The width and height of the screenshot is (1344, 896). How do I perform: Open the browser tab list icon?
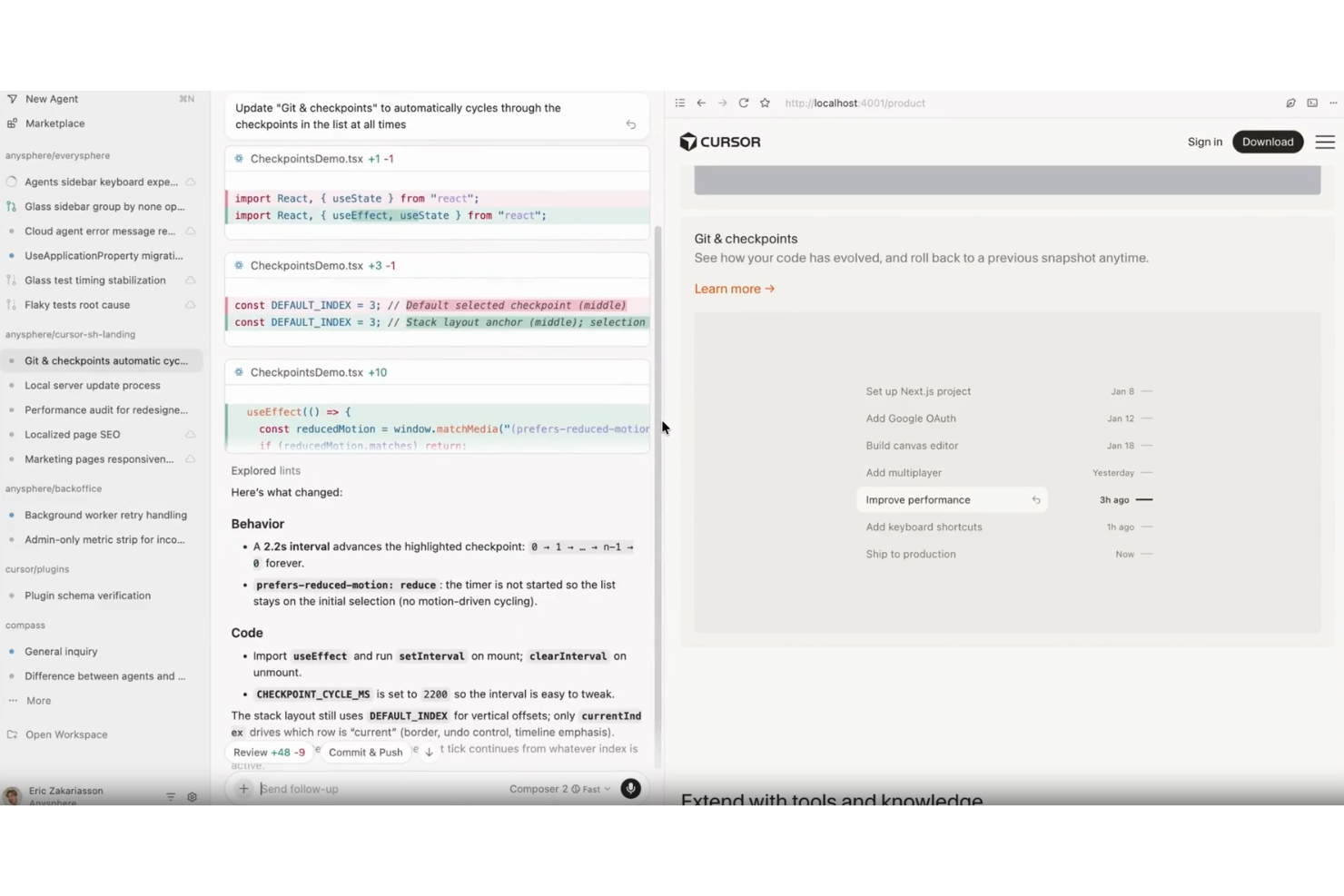pos(679,103)
